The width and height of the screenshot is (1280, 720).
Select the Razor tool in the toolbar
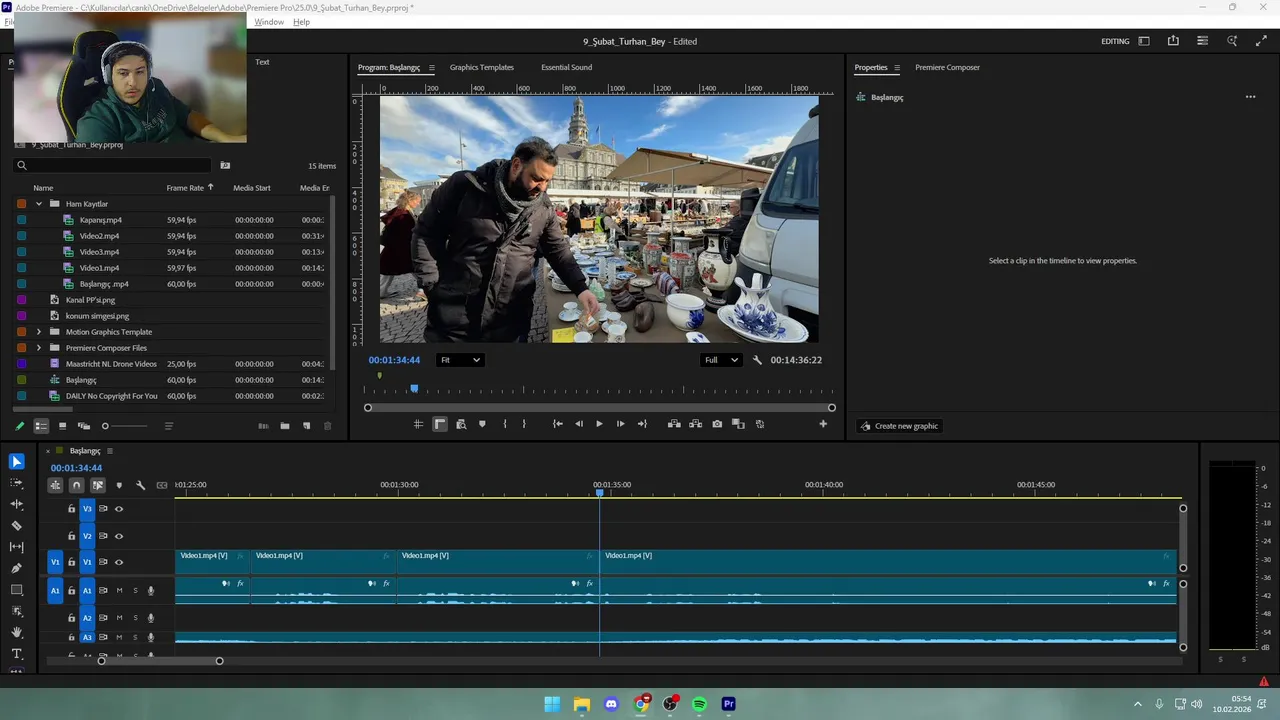tap(16, 525)
